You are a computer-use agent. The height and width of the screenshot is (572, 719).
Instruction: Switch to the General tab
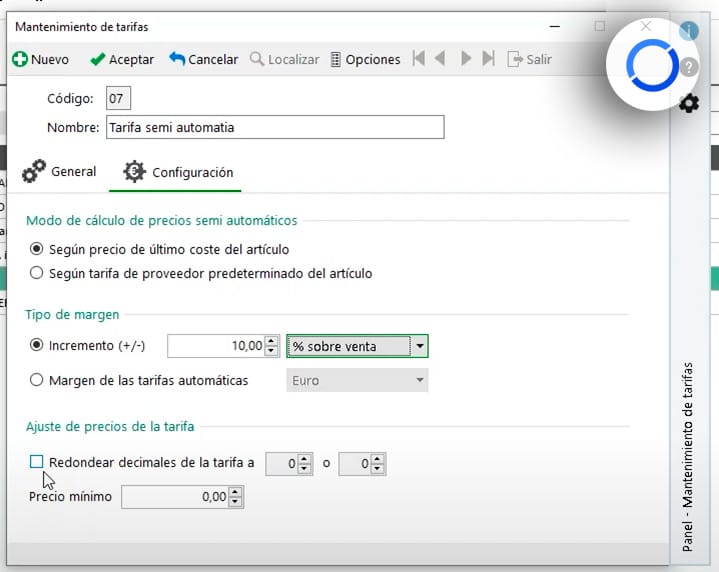(60, 172)
